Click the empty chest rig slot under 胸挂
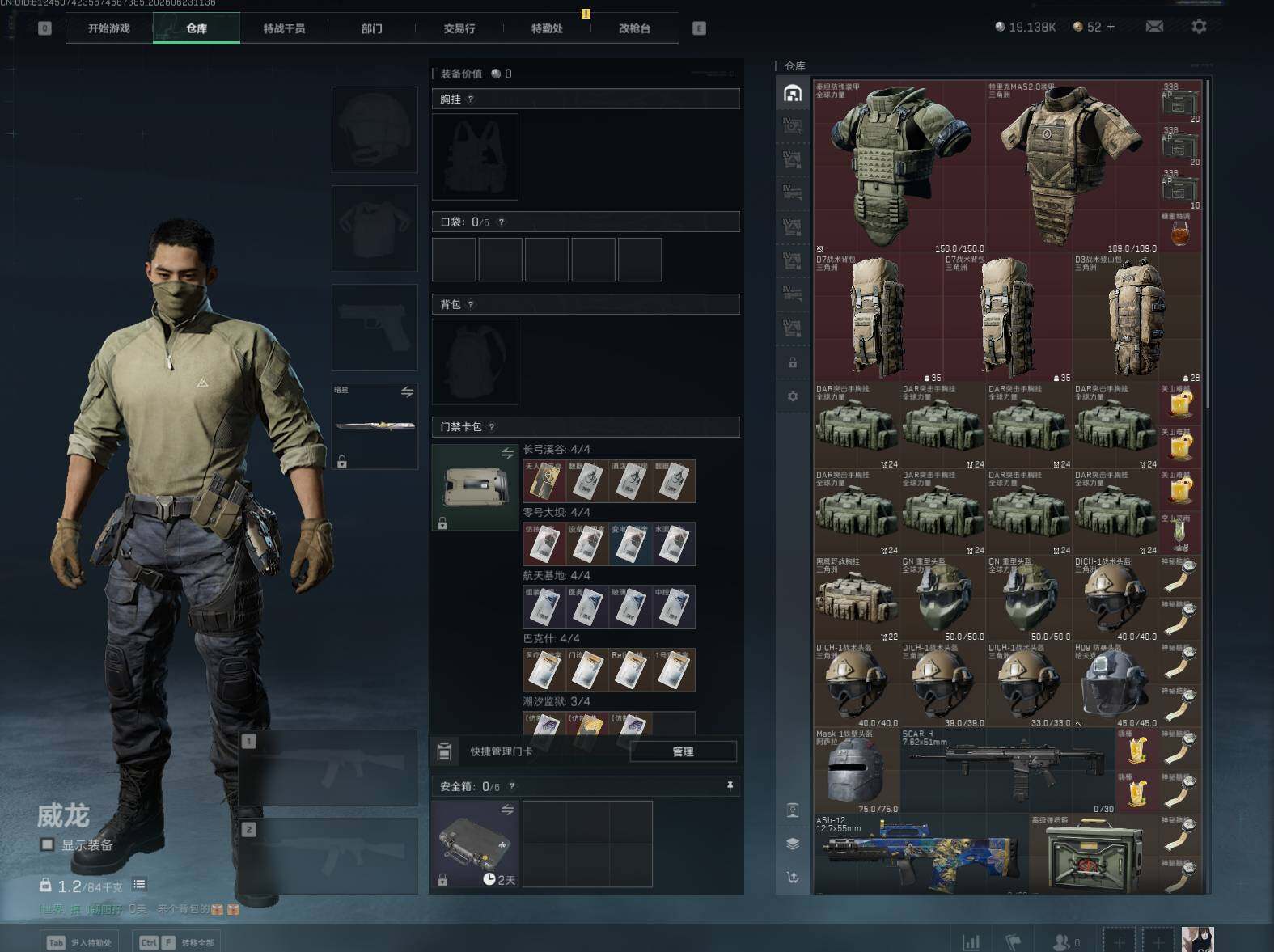1274x952 pixels. [x=475, y=157]
